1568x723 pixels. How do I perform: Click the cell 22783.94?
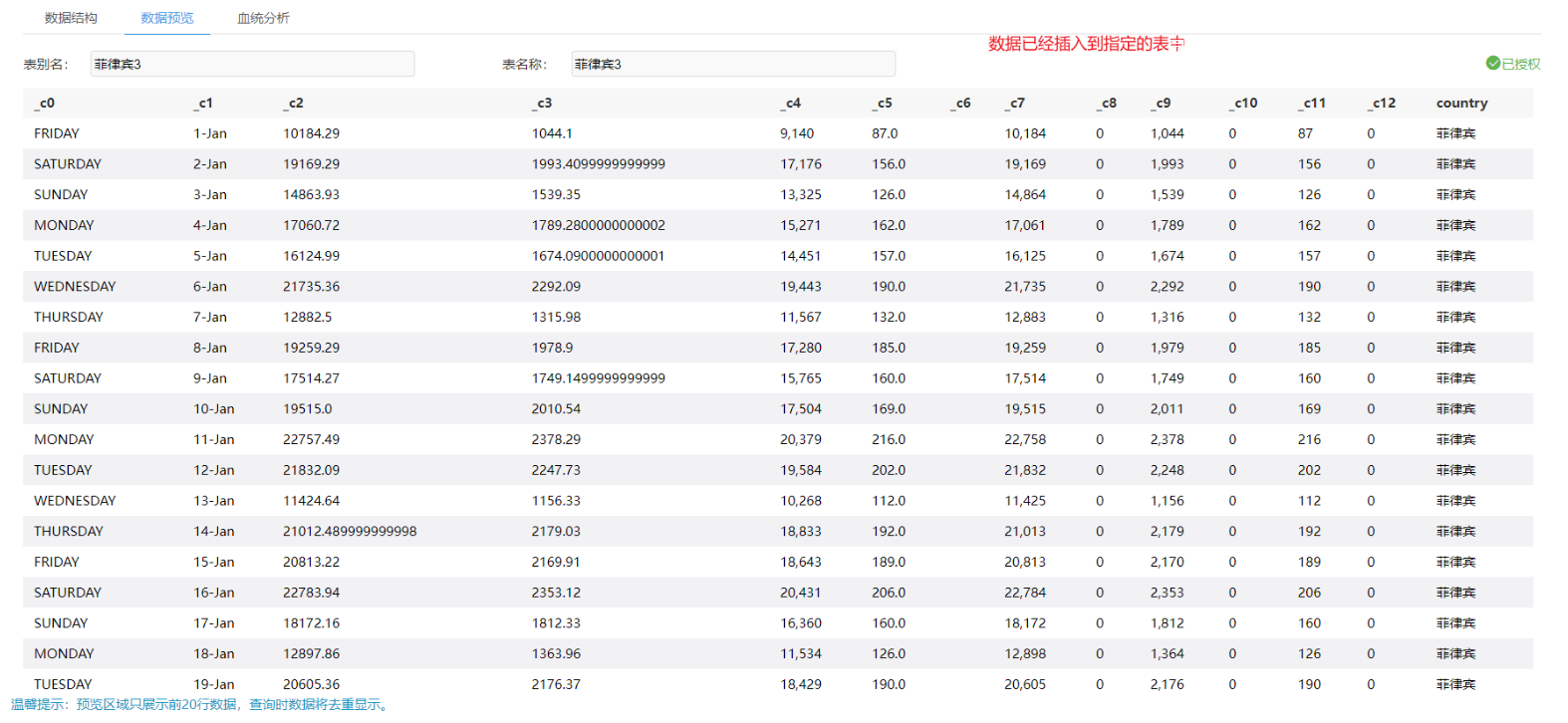pos(311,594)
